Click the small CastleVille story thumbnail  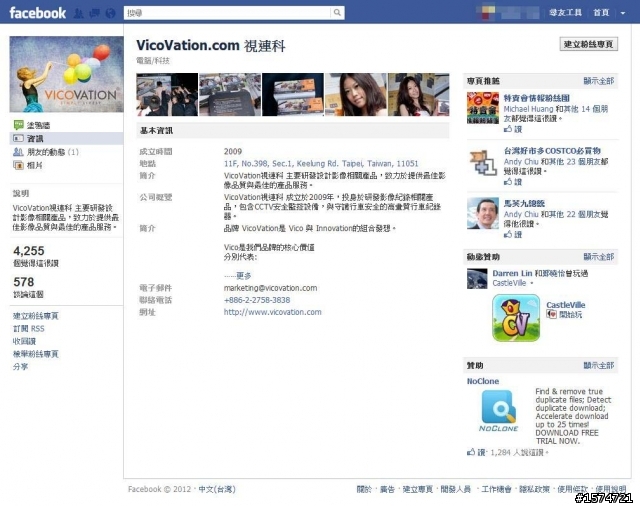(x=477, y=279)
